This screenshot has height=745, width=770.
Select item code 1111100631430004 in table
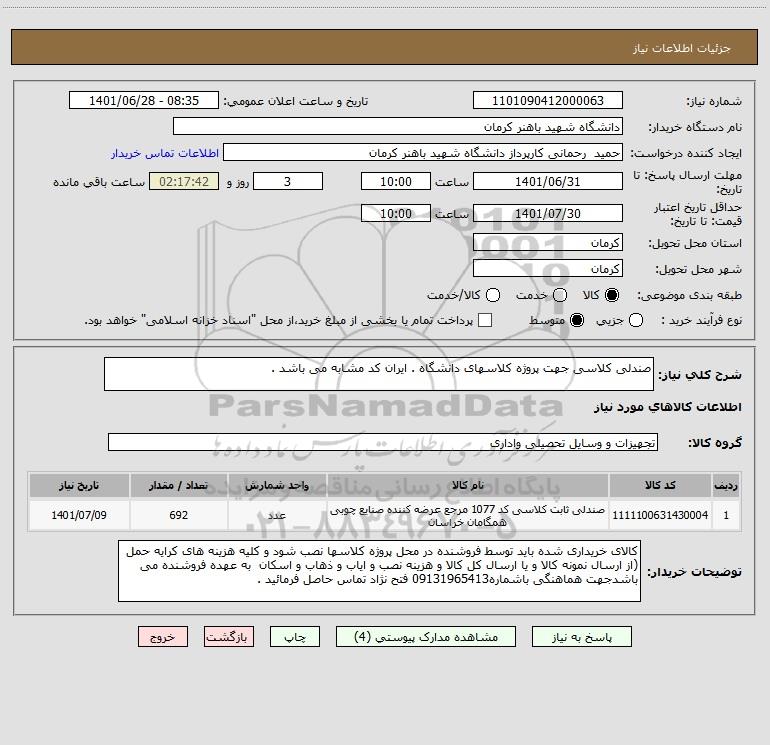point(660,515)
